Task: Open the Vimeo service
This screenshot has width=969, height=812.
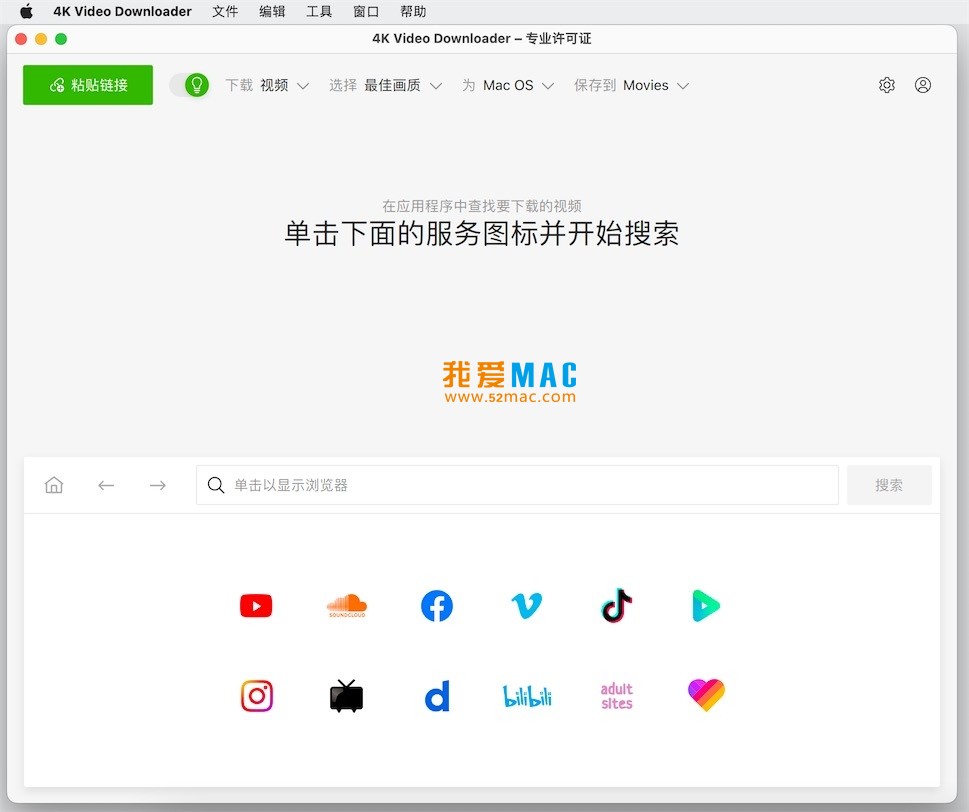Action: pos(525,605)
